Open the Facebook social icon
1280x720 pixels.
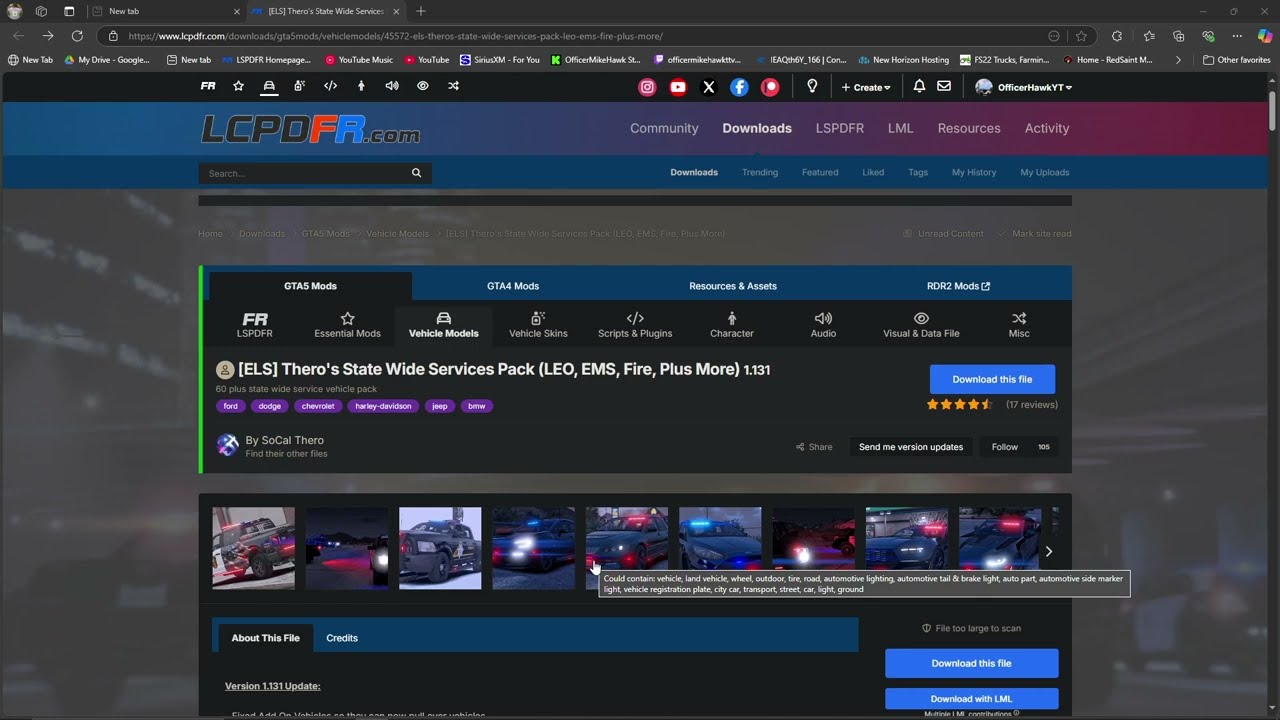click(x=739, y=87)
